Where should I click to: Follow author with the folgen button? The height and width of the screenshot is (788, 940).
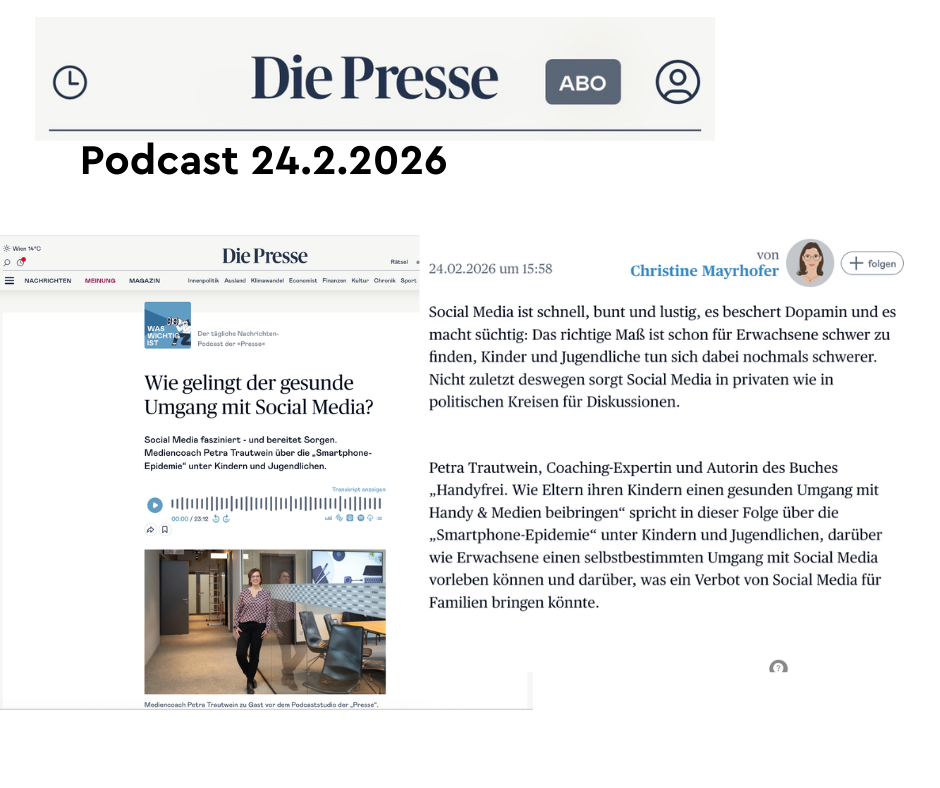tap(872, 263)
